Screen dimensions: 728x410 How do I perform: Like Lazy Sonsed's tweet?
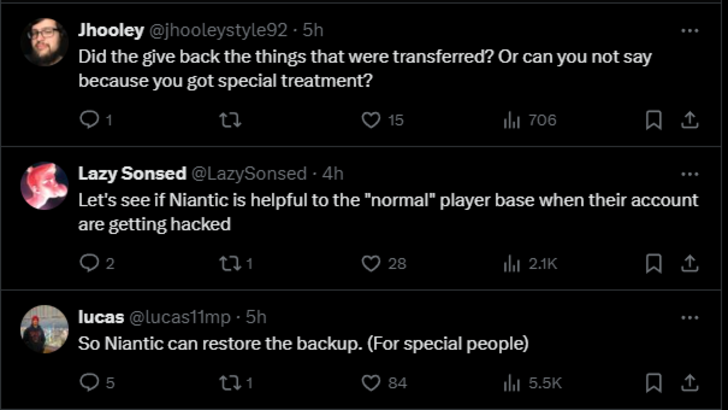(371, 264)
